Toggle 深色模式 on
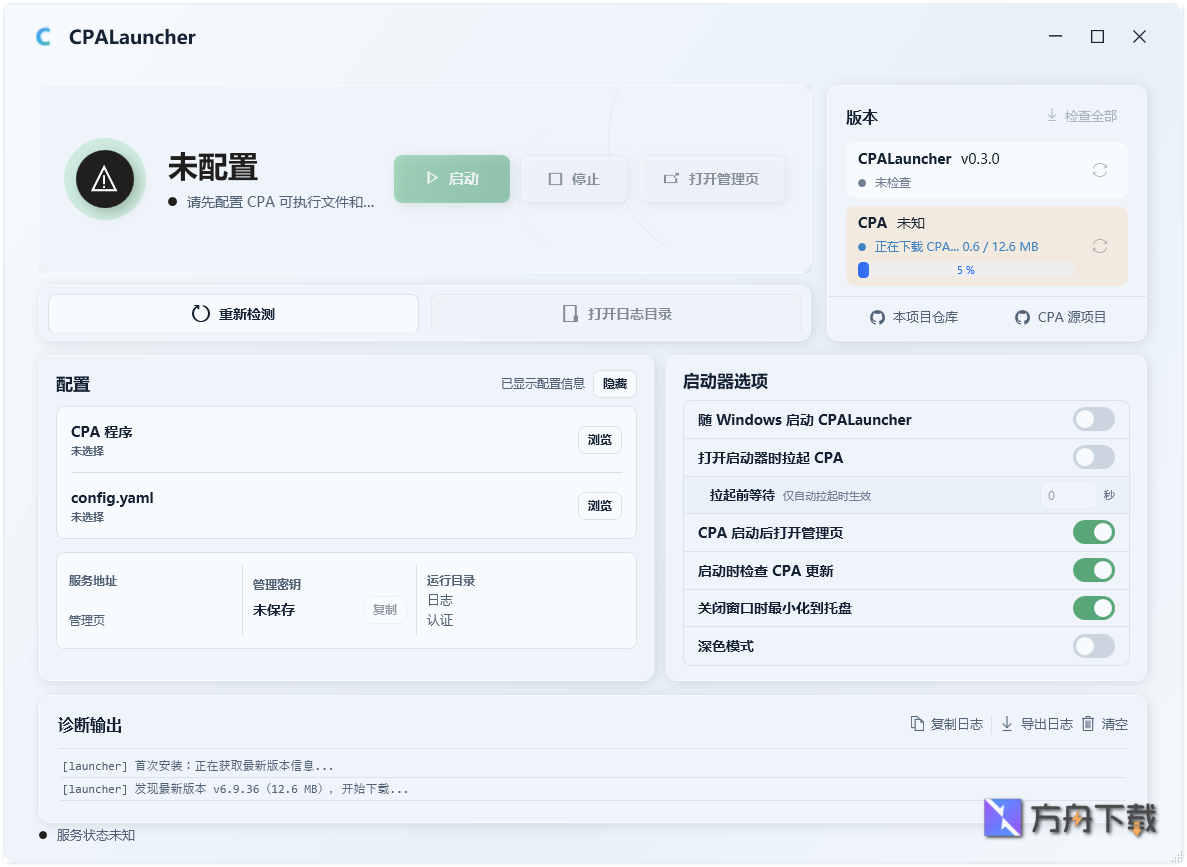Viewport: 1187px width, 867px height. 1093,646
